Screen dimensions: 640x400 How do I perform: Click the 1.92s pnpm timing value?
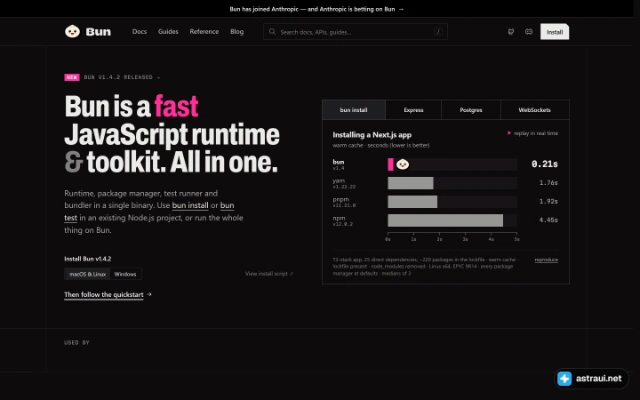click(x=548, y=202)
